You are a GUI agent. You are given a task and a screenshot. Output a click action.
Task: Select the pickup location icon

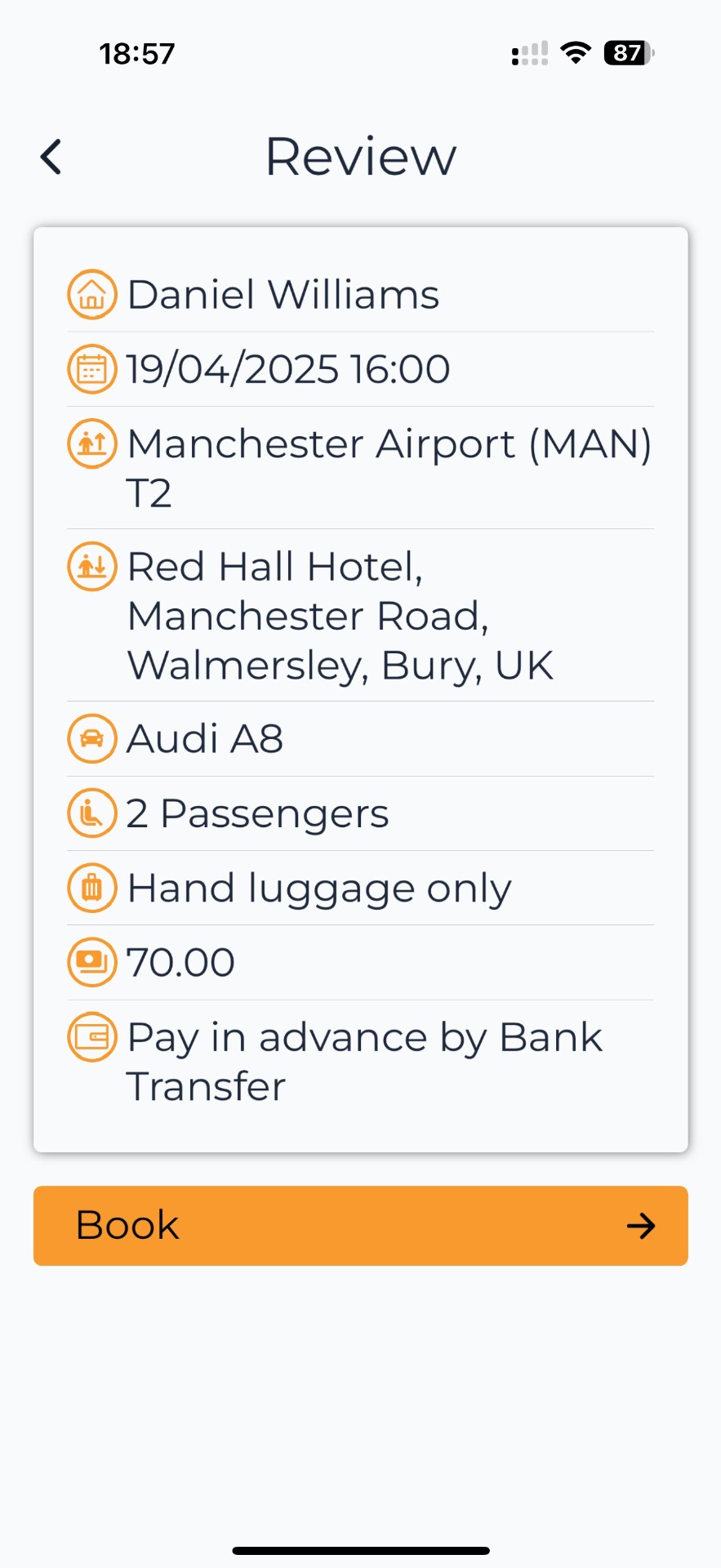click(x=91, y=444)
